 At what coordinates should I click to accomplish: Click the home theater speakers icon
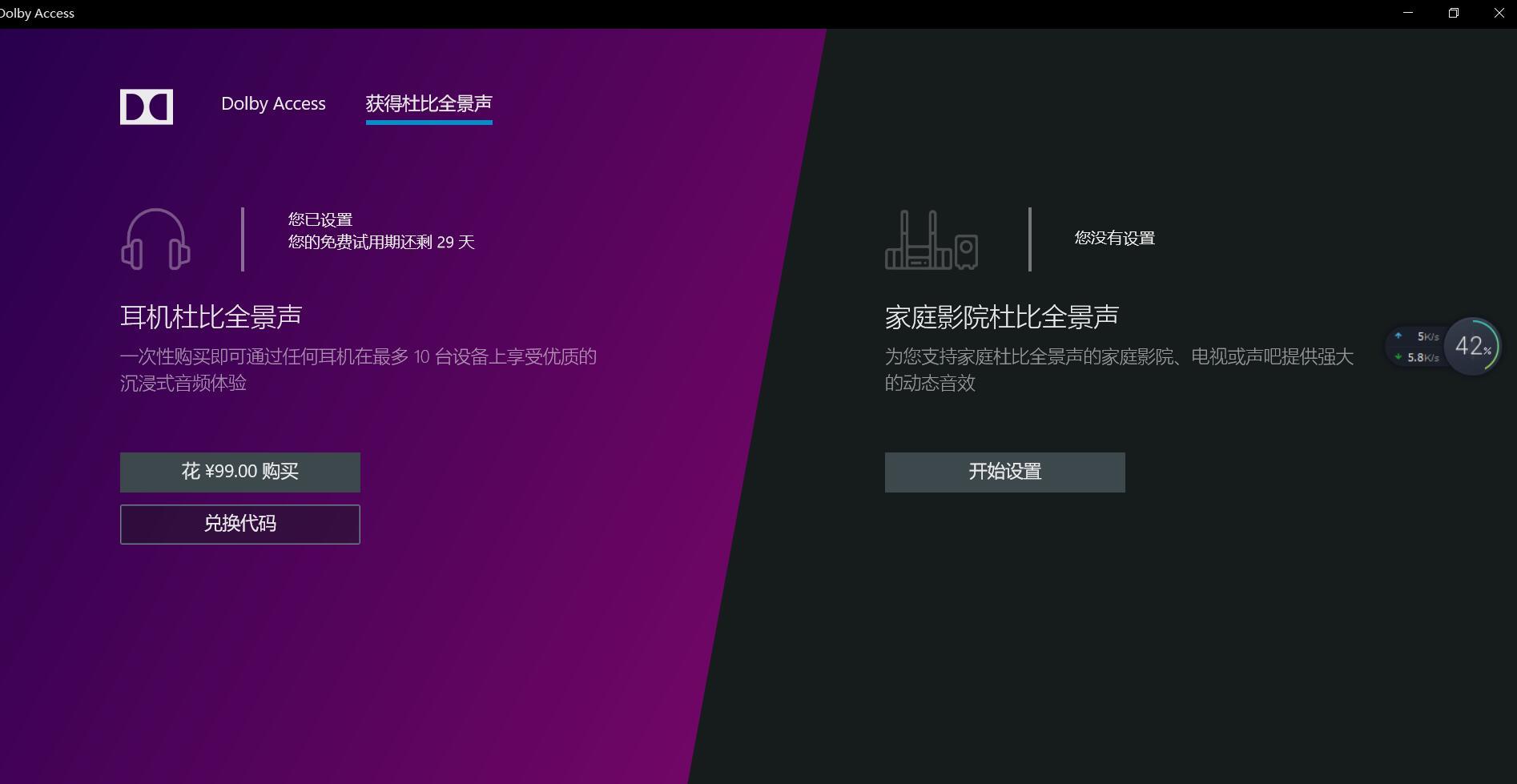[932, 240]
